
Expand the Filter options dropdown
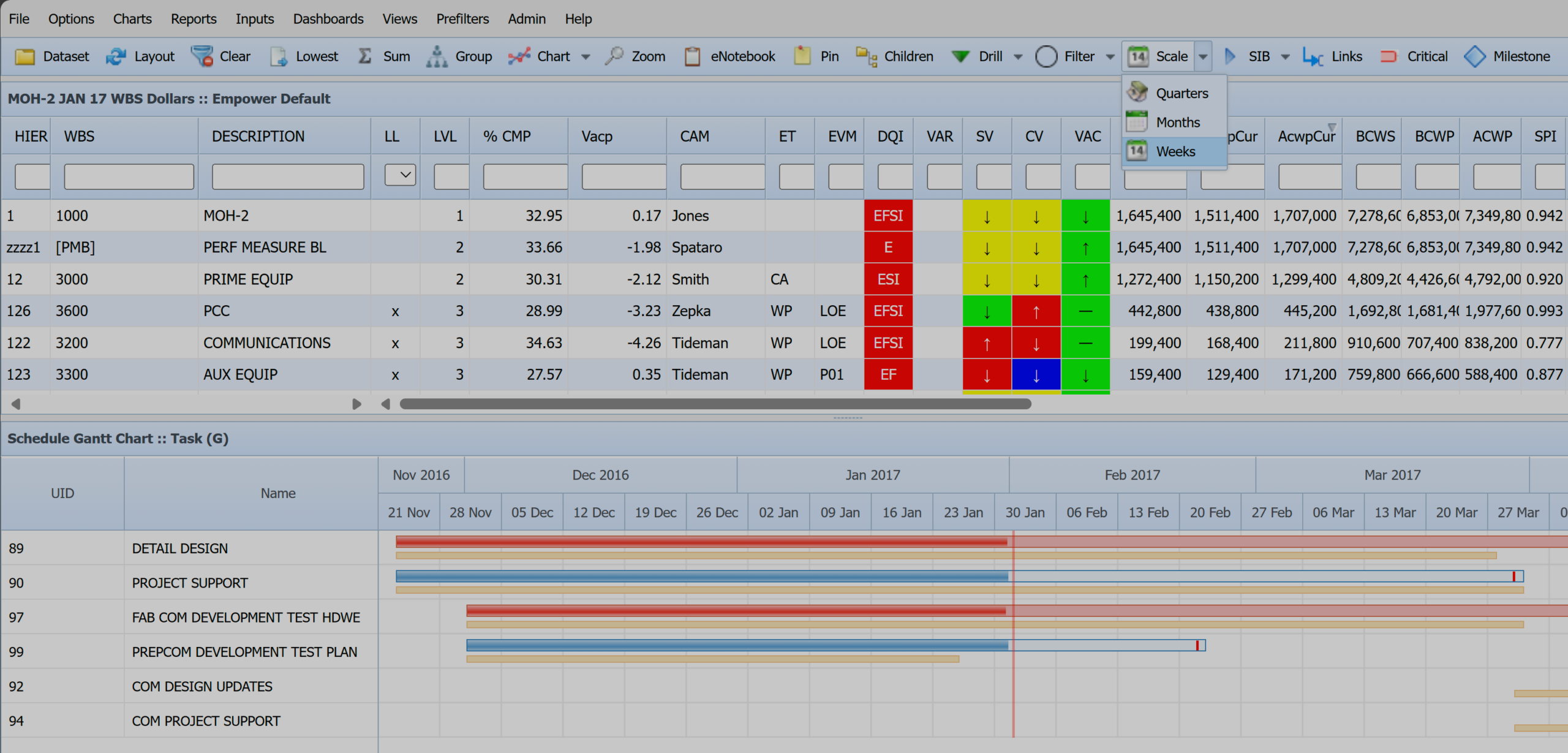pos(1111,56)
